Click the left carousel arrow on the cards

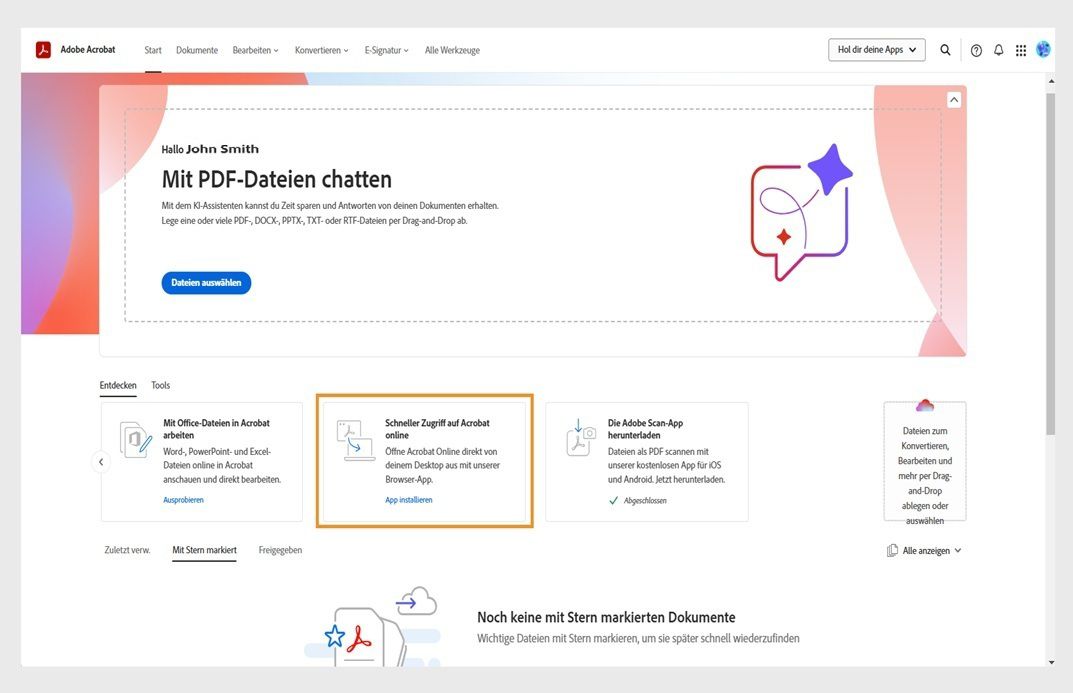pos(100,461)
